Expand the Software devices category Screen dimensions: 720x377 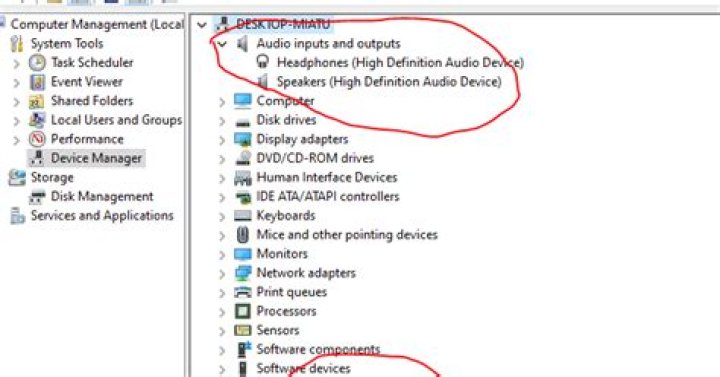click(222, 369)
